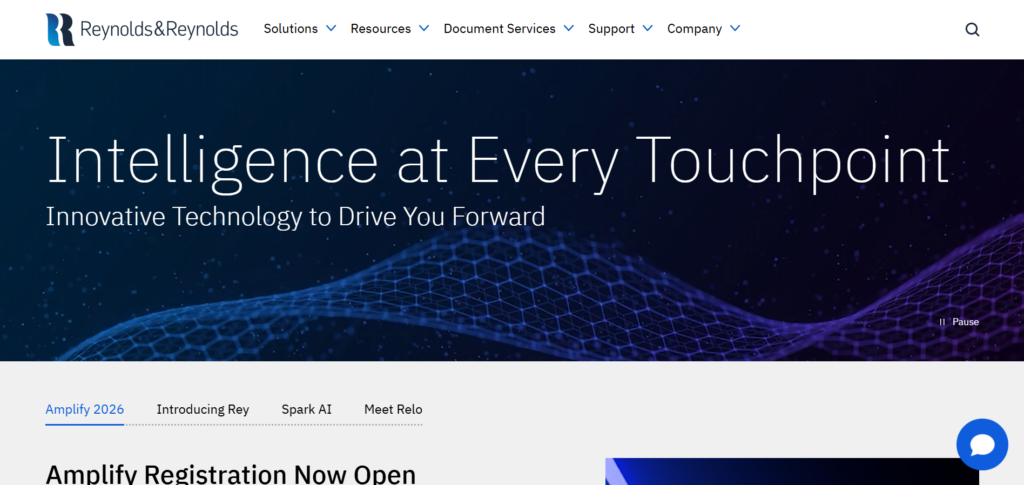
Task: Expand the Resources dropdown chevron
Action: [x=424, y=29]
